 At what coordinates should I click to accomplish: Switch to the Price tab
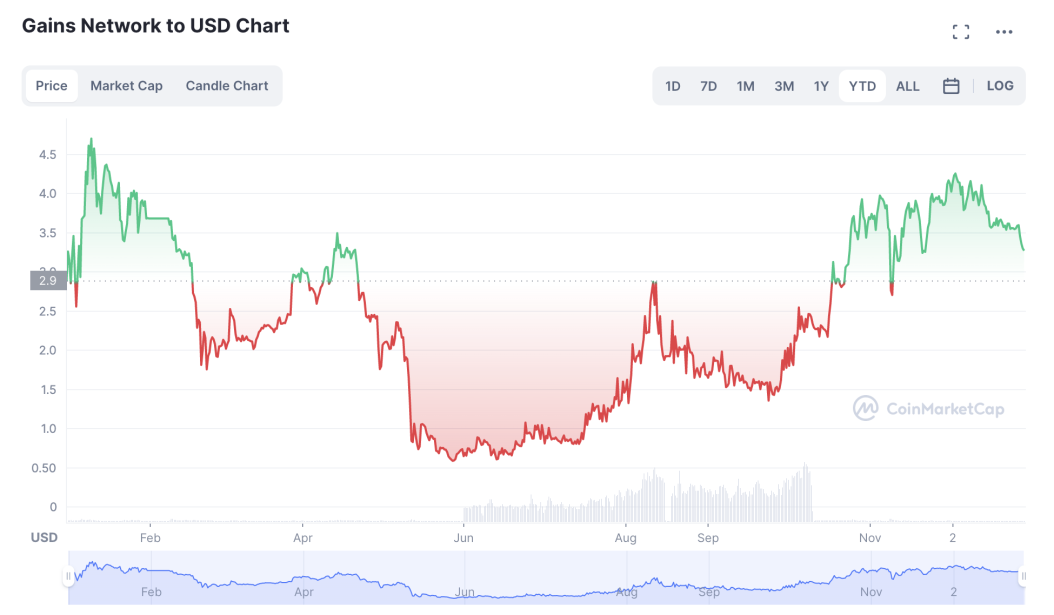(x=52, y=86)
